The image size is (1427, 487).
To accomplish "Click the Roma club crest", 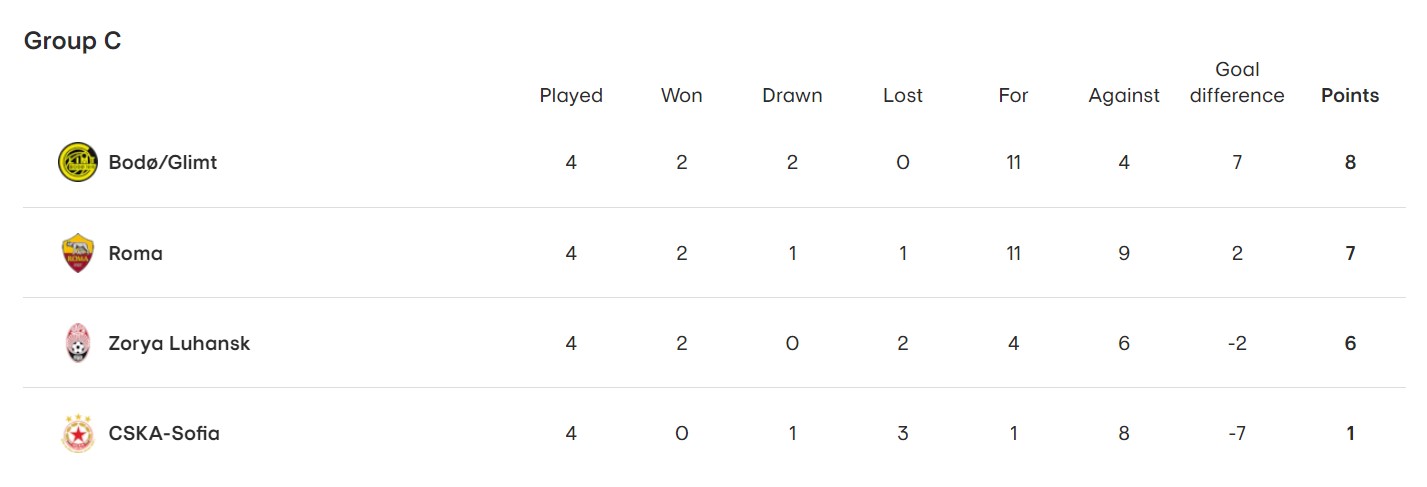I will (78, 253).
